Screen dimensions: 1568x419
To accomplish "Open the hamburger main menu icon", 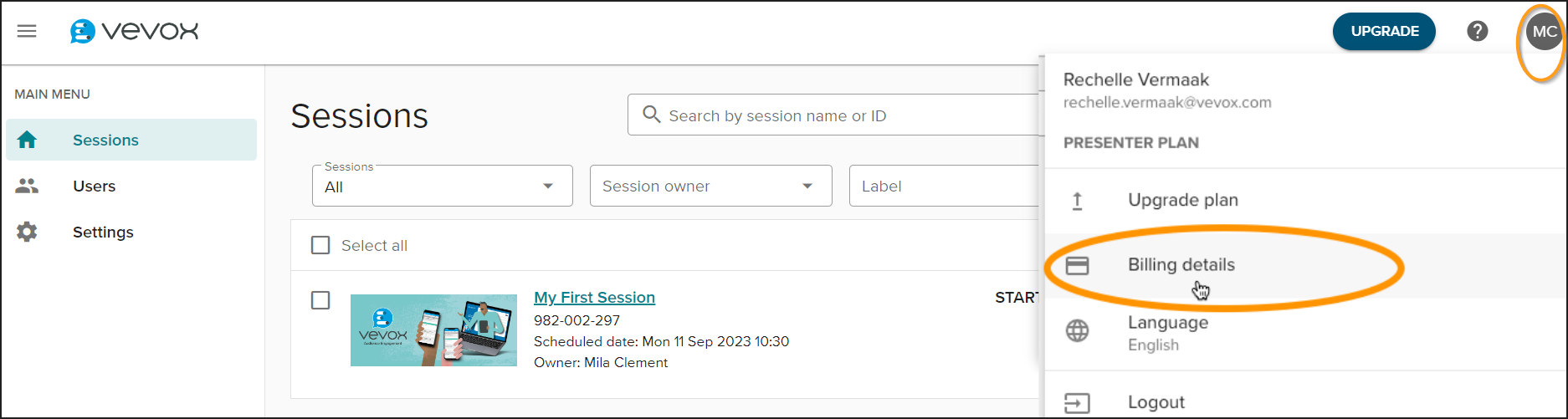I will [x=27, y=31].
